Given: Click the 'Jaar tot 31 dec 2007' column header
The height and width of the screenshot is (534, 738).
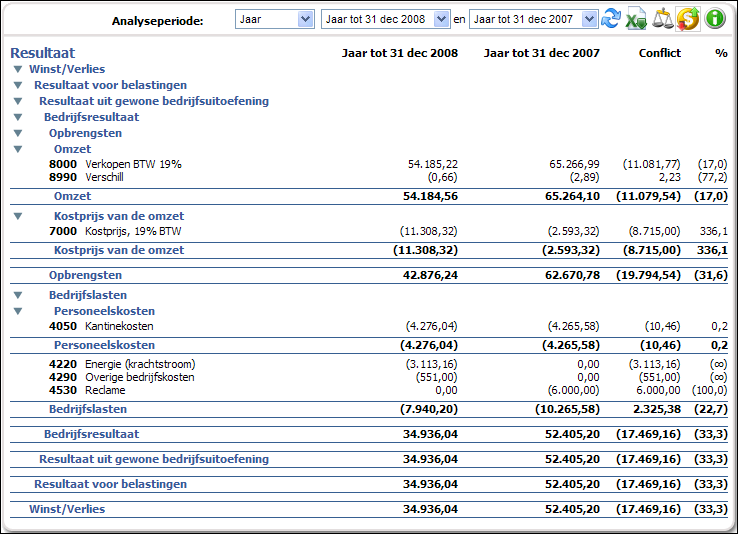Looking at the screenshot, I should click(542, 53).
